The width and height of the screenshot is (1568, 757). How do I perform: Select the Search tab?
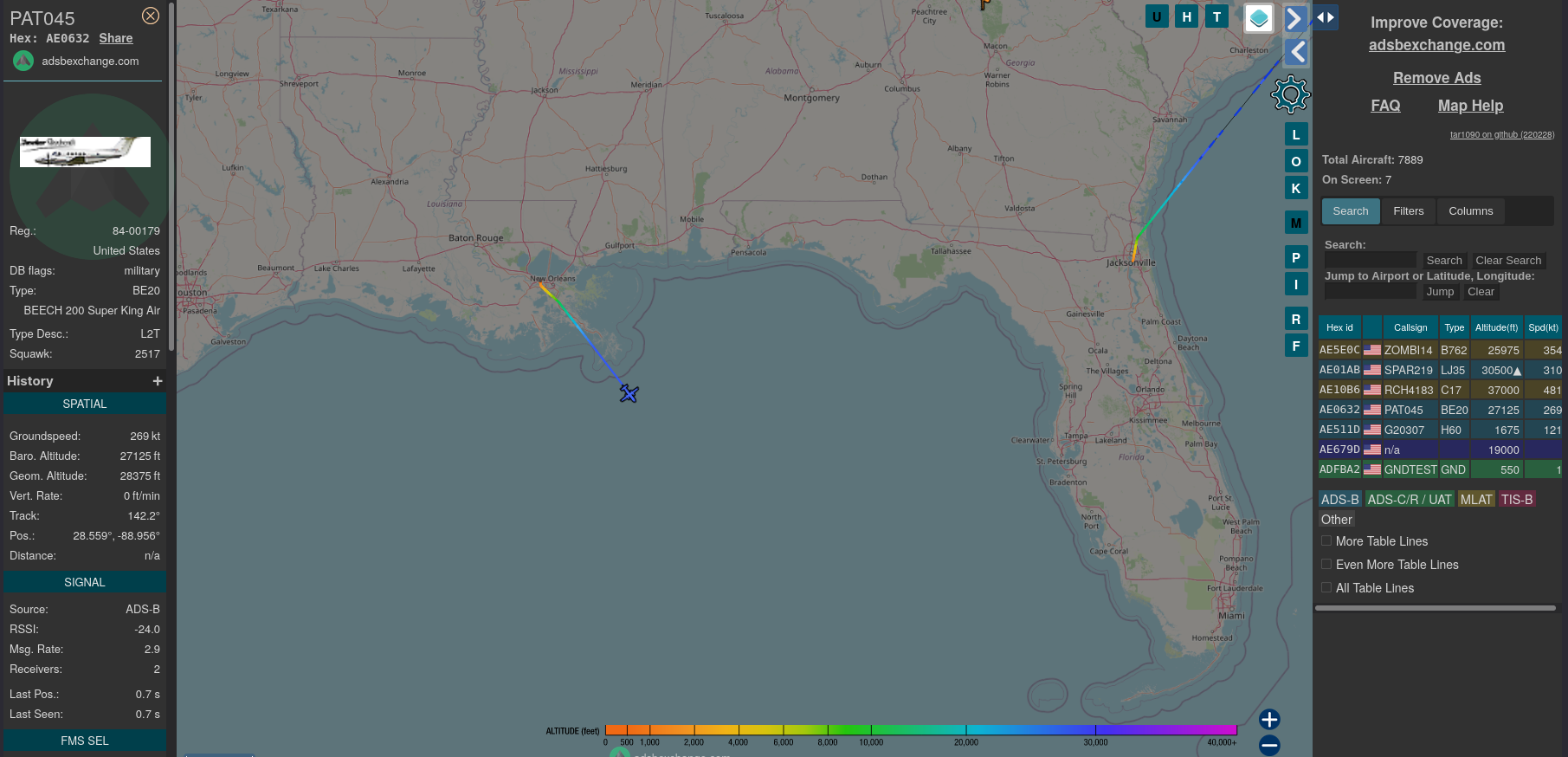tap(1351, 211)
